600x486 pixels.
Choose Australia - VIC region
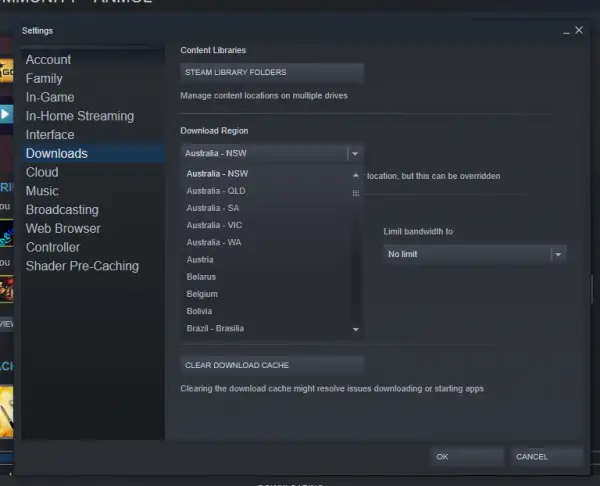coord(267,225)
